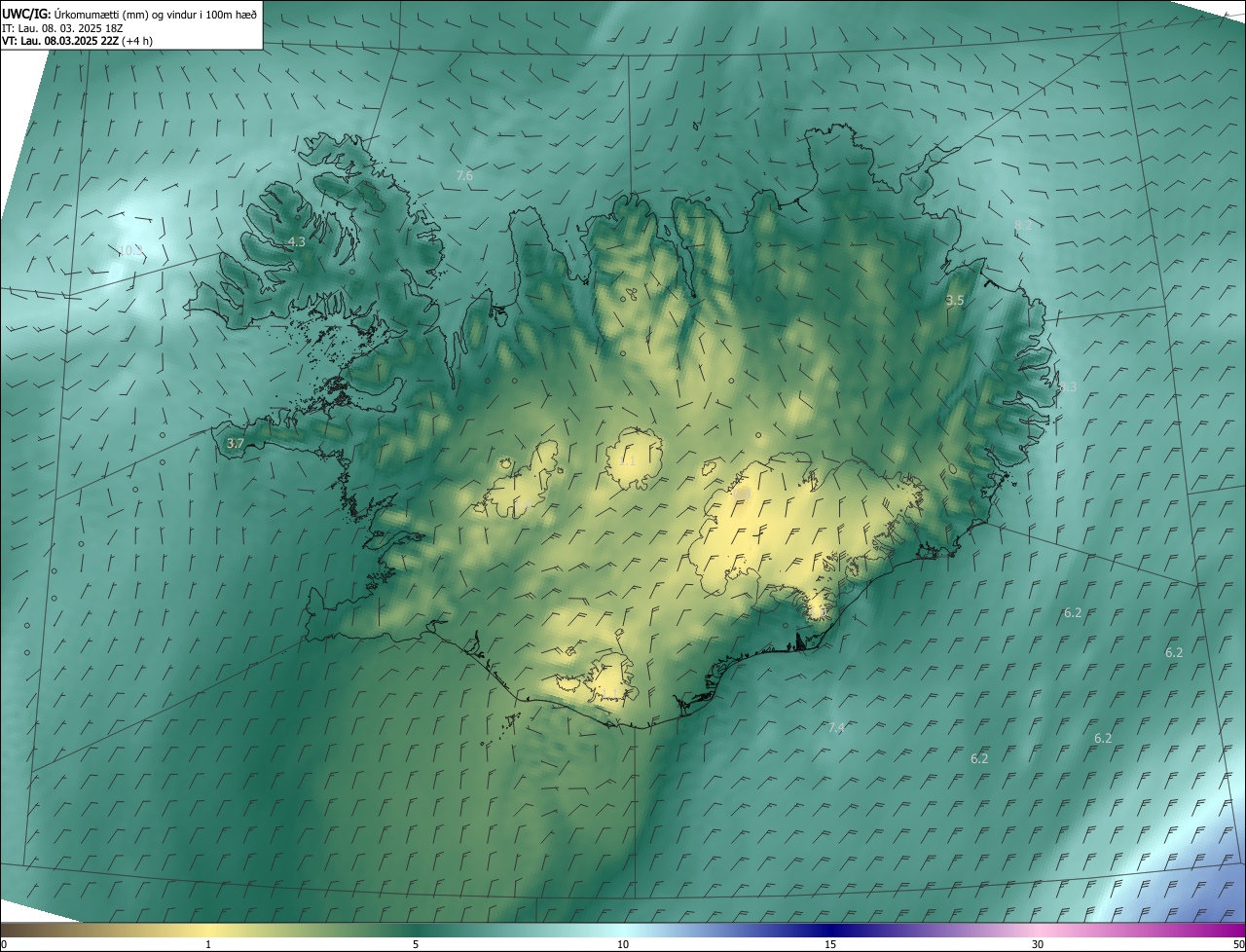Click the 8.2 value off the northeast coast
Screen dimensions: 1246x952
click(1023, 225)
